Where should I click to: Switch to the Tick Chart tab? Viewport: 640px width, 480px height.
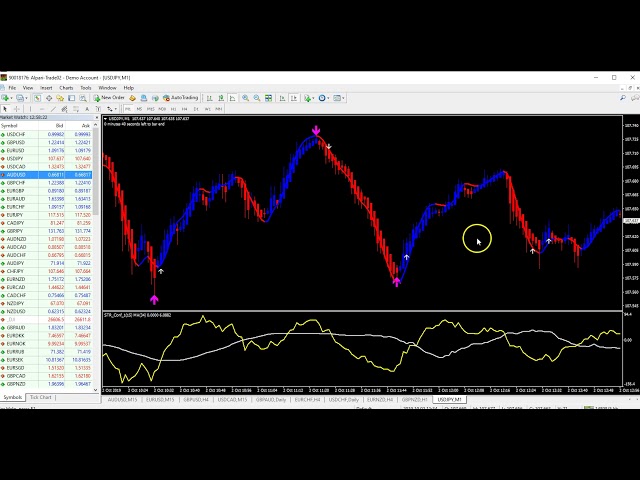(41, 397)
